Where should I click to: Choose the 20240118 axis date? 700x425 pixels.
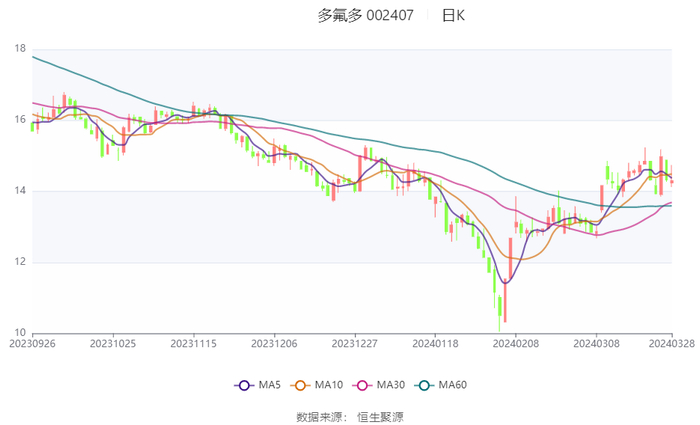point(436,343)
